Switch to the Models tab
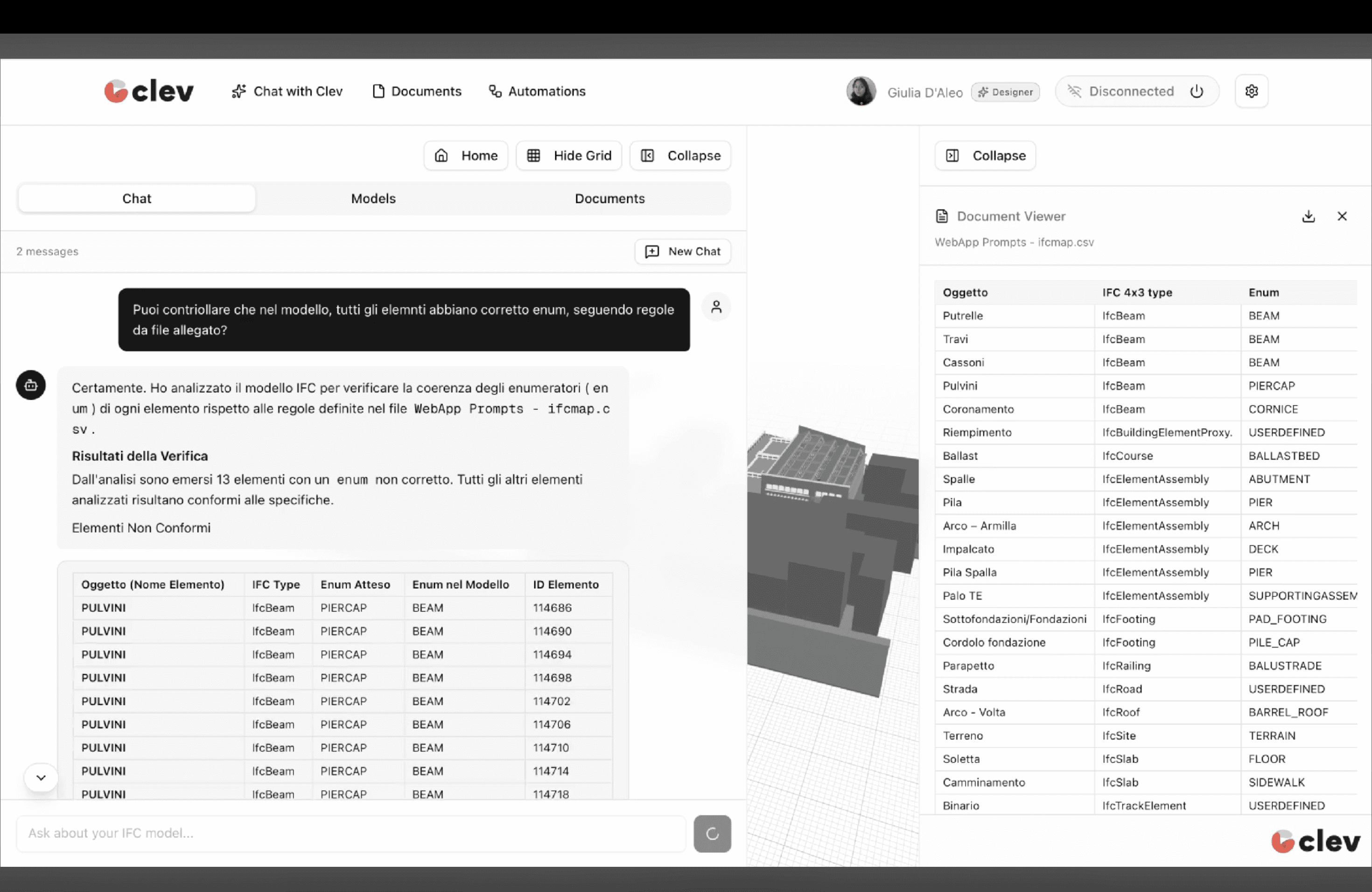 [373, 199]
